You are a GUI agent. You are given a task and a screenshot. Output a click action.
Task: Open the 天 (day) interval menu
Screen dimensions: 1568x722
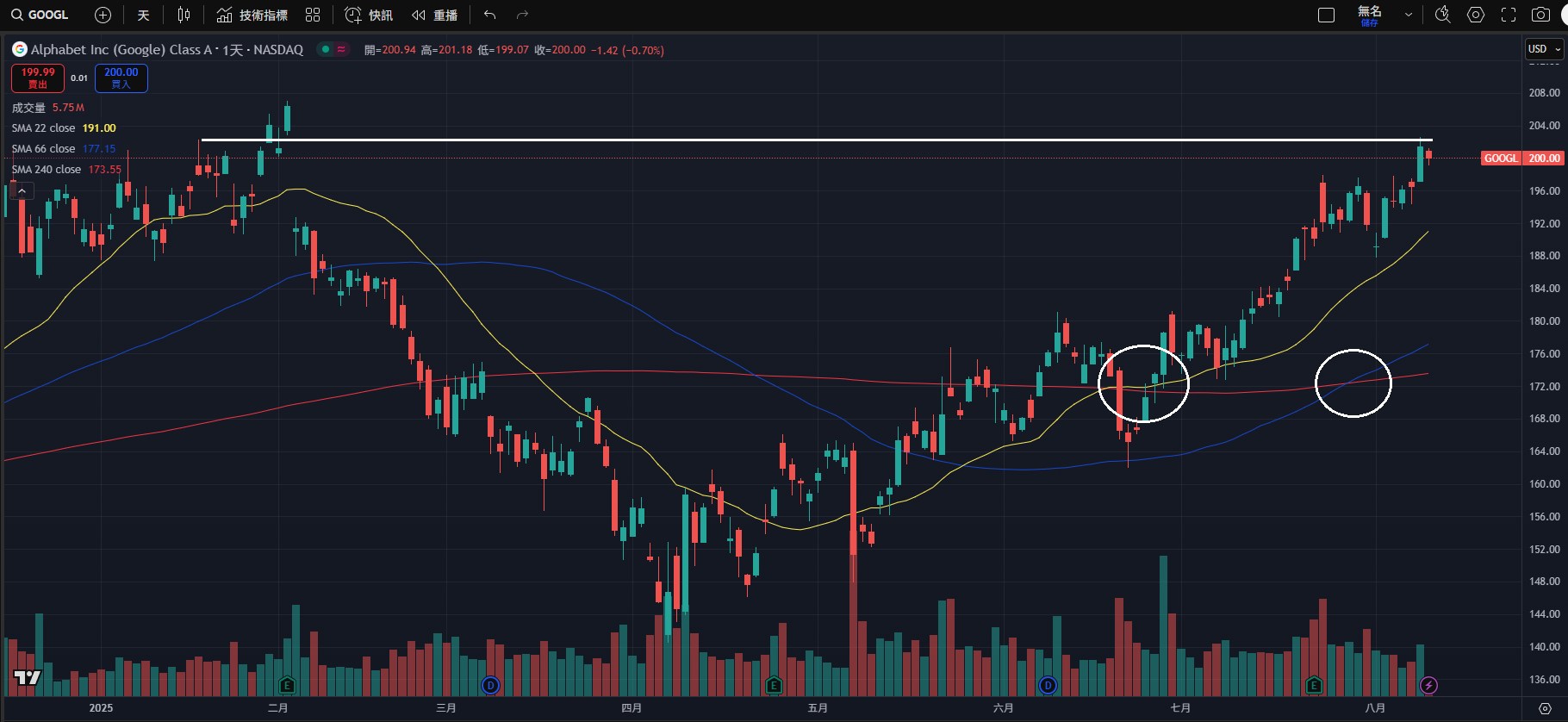click(143, 15)
